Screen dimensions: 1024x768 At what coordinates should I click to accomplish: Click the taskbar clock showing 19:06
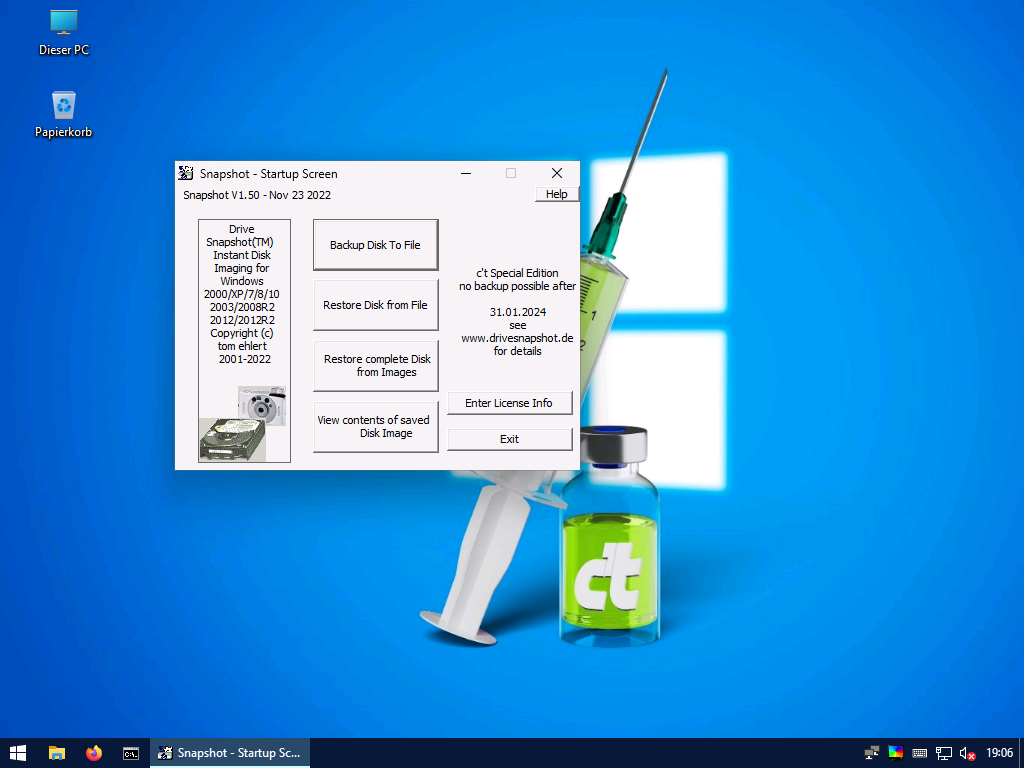click(x=999, y=753)
